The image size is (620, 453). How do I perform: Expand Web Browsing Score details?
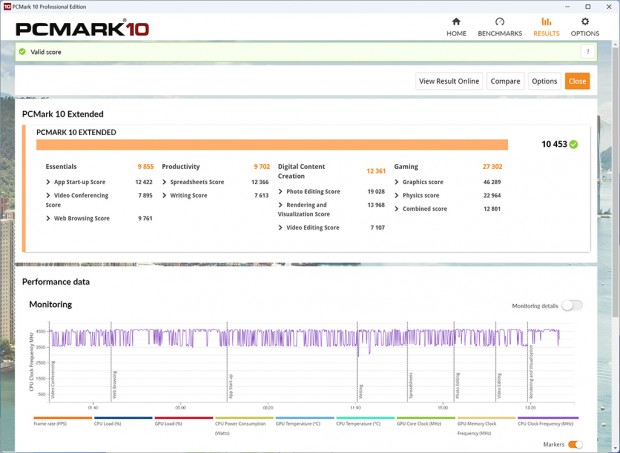point(48,218)
